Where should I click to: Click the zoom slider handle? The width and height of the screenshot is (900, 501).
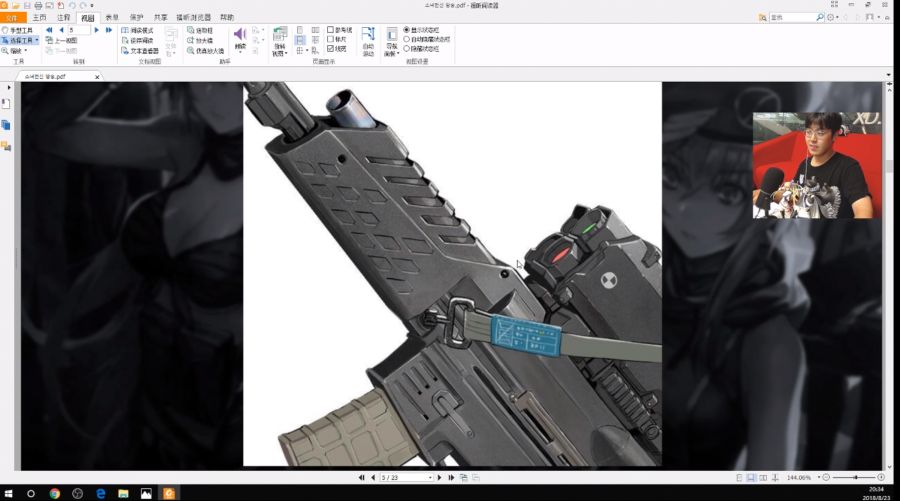[855, 477]
